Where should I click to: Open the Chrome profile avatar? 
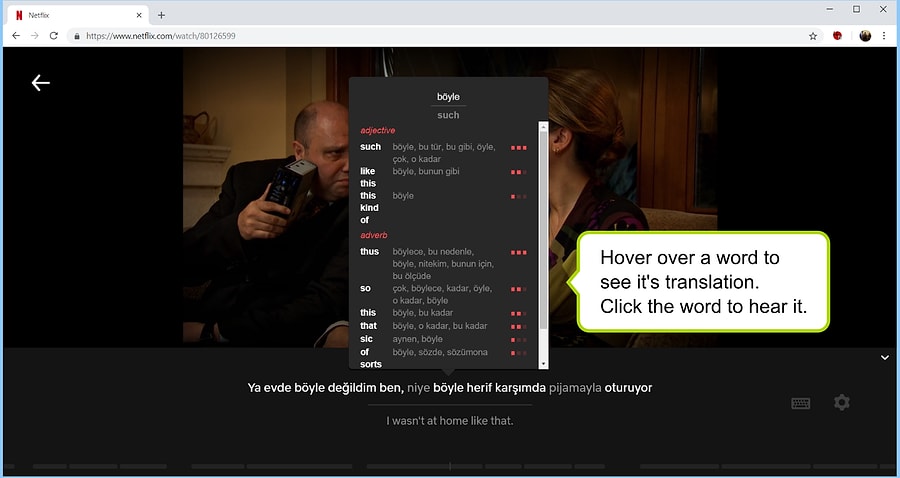(x=865, y=36)
